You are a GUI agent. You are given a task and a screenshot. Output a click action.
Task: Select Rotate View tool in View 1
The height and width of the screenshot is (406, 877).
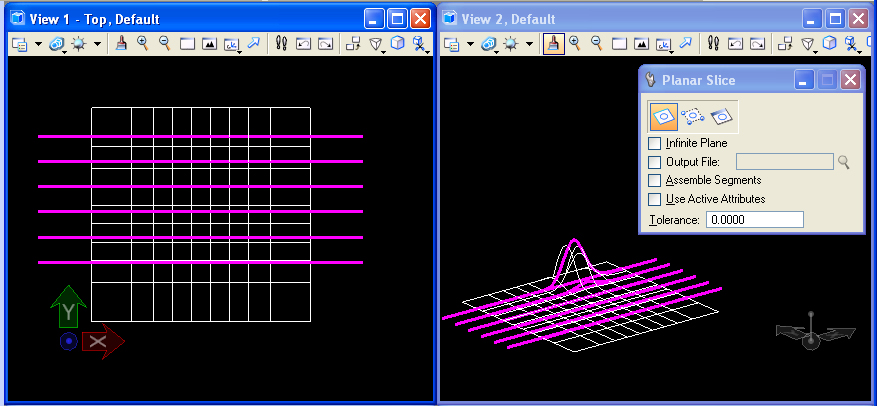(x=232, y=44)
